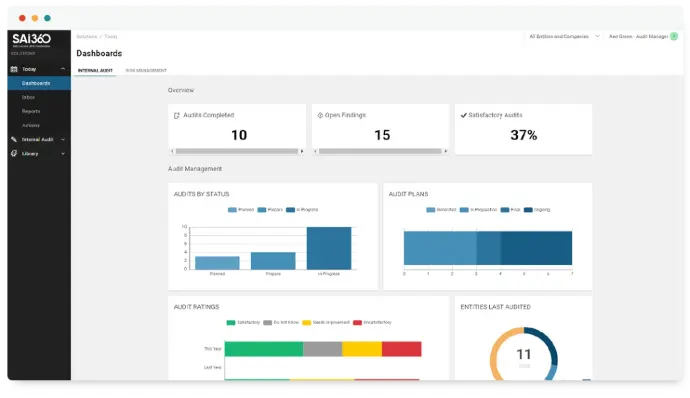Click the Audits Completed card icon

pyautogui.click(x=177, y=115)
